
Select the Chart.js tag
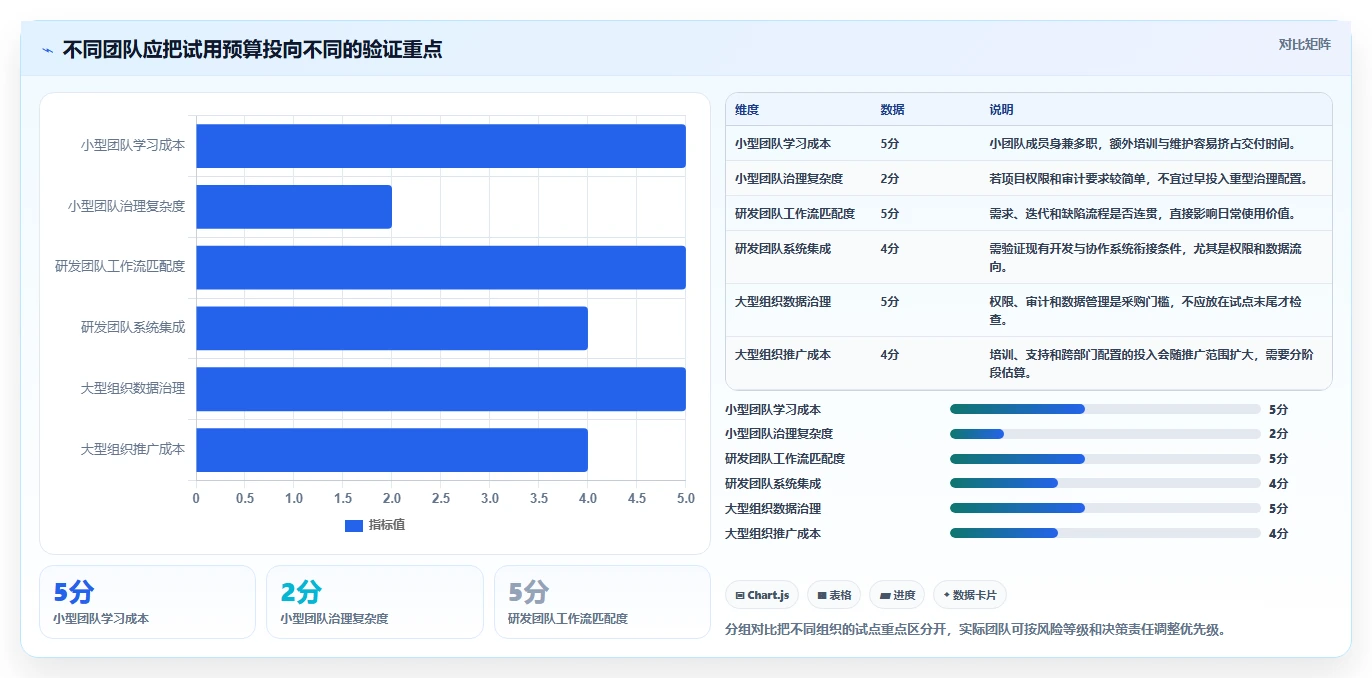point(762,595)
